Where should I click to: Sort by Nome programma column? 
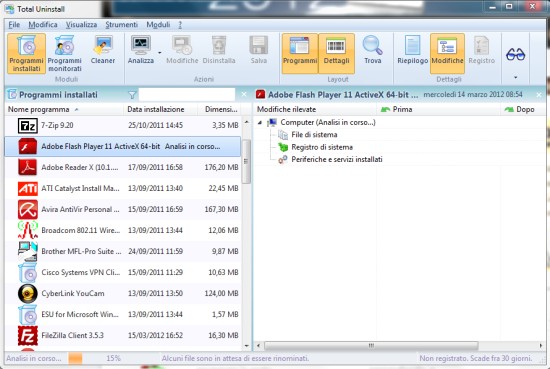(64, 109)
